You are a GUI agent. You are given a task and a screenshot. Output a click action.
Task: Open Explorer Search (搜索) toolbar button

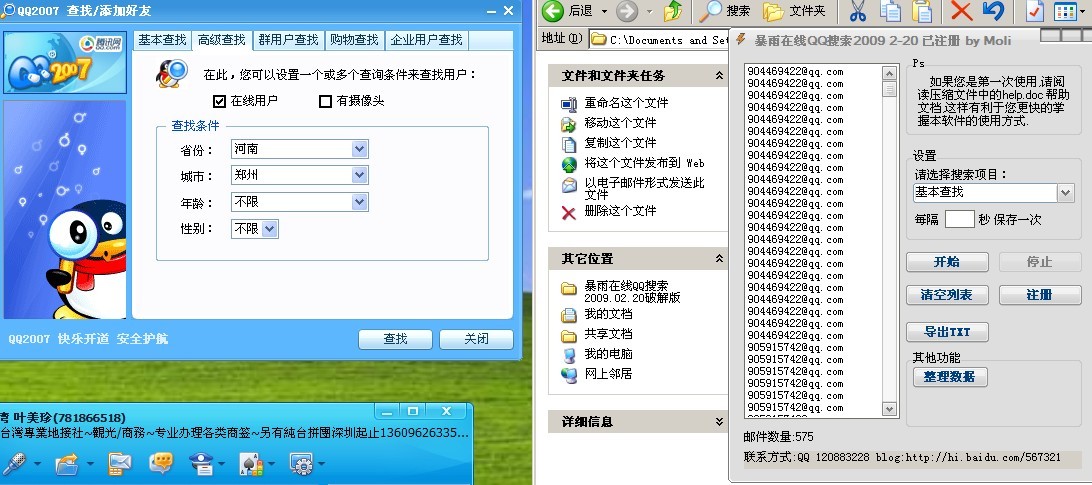click(725, 10)
